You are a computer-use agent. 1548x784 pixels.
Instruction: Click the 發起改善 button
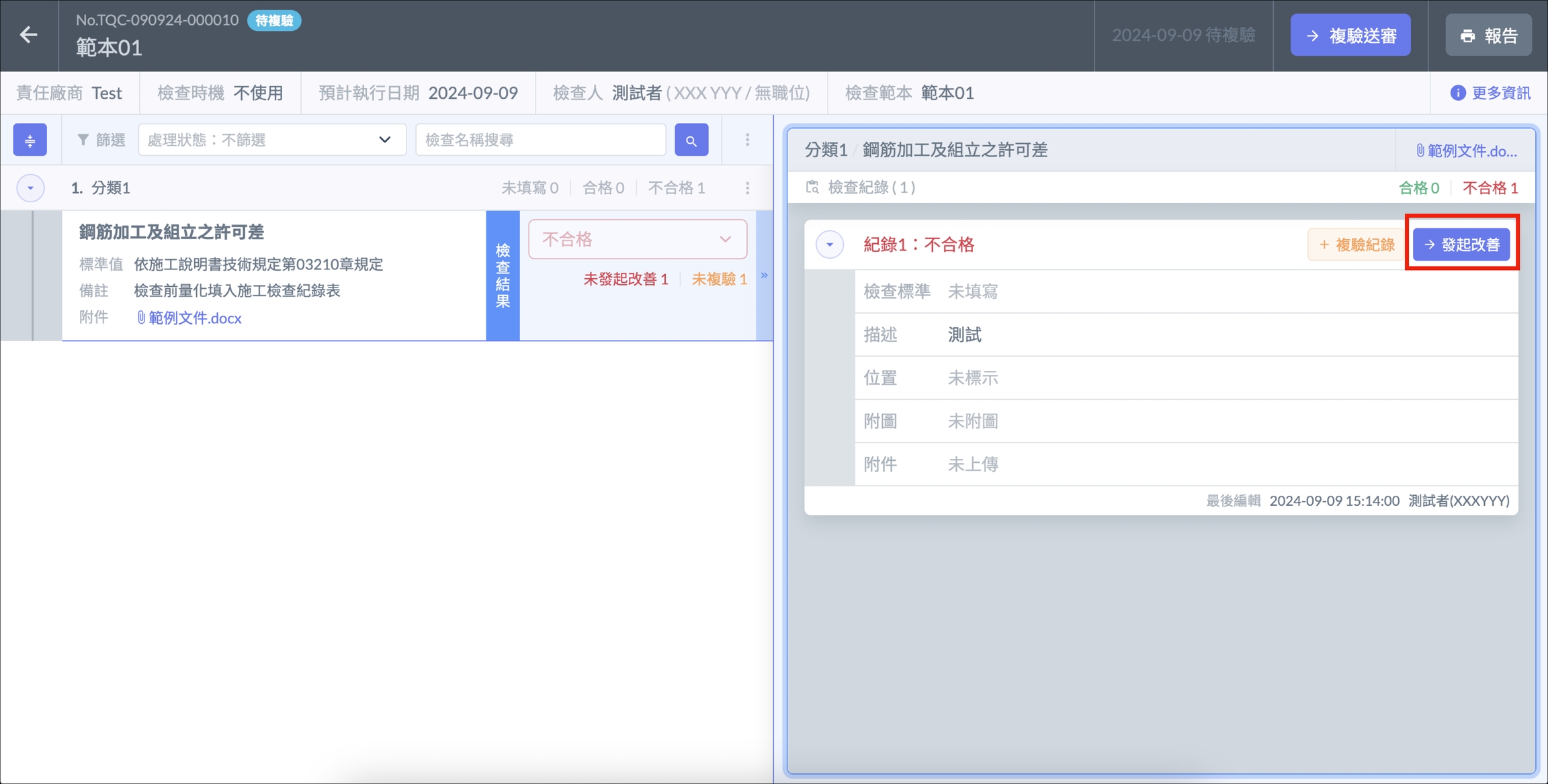1461,245
